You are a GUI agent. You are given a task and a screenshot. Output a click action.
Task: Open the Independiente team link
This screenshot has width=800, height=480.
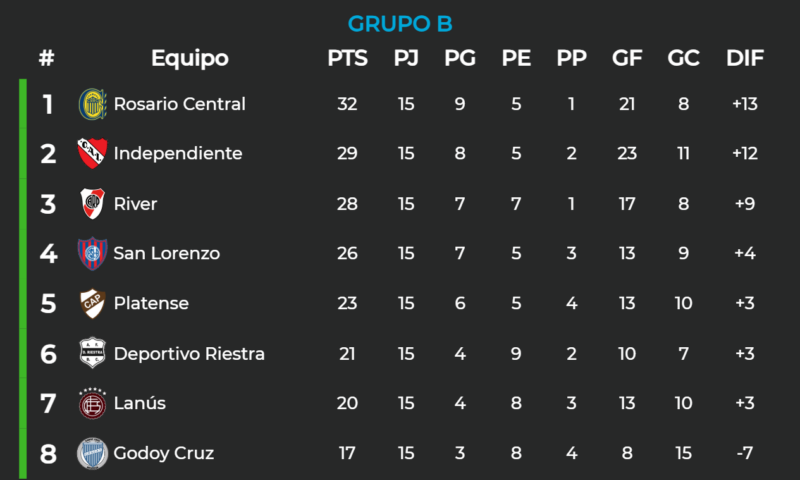pyautogui.click(x=178, y=153)
